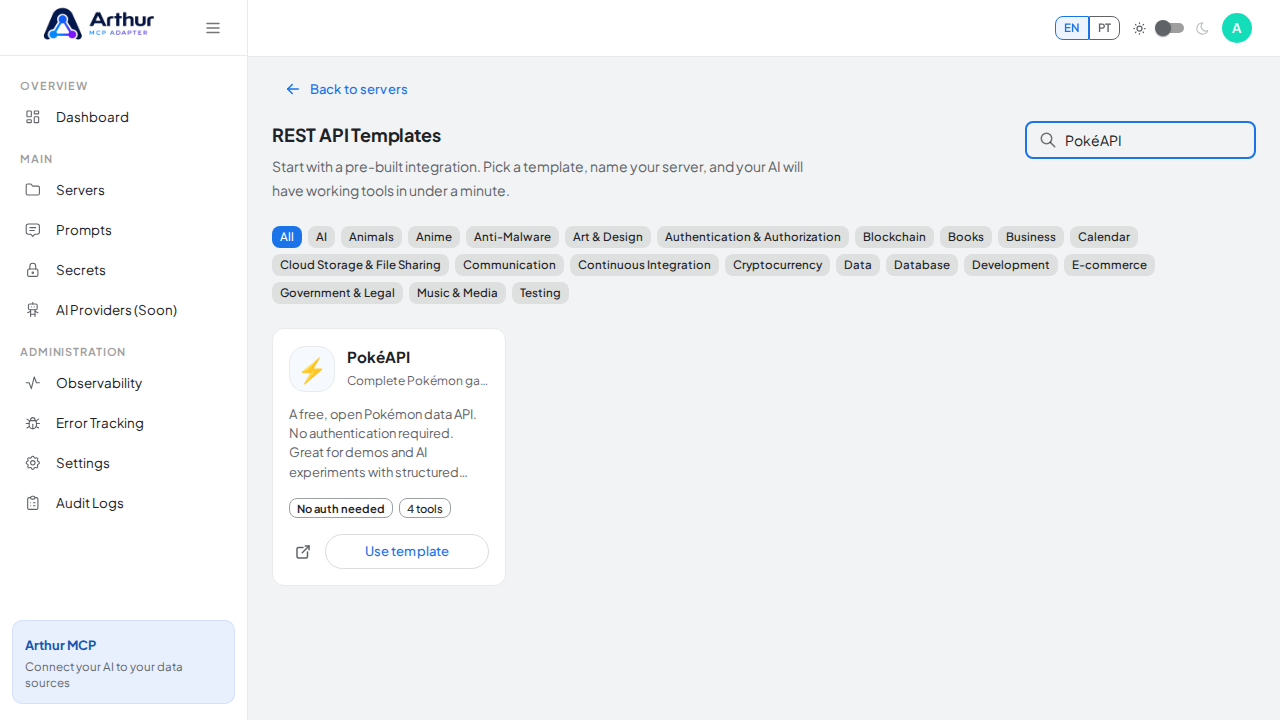Filter templates by Cryptocurrency
The width and height of the screenshot is (1280, 720).
(777, 265)
